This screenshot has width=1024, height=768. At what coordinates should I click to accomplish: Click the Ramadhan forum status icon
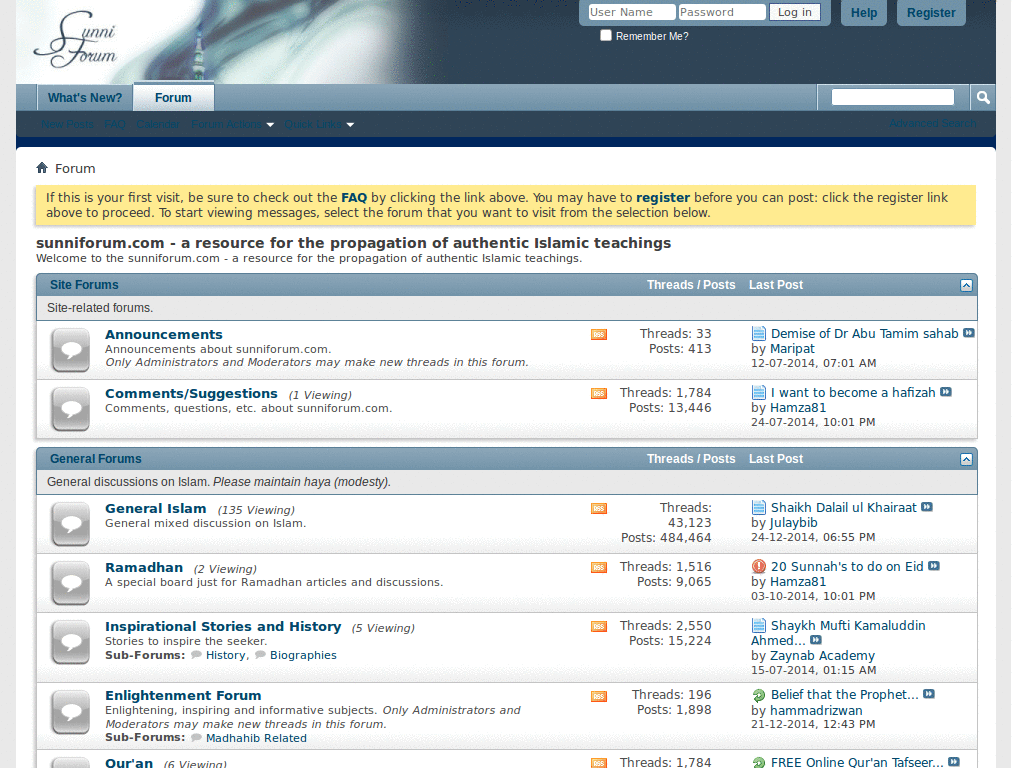tap(71, 583)
